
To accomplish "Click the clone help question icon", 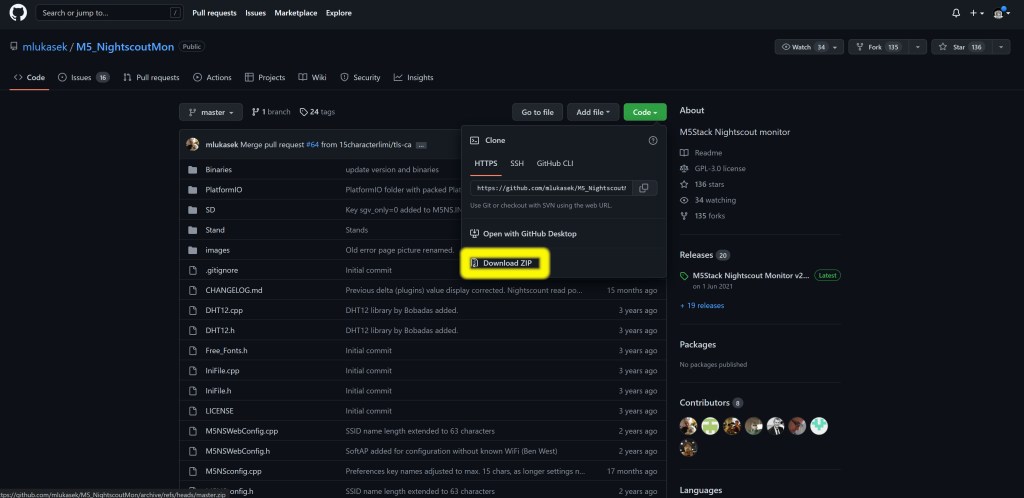I will (653, 141).
